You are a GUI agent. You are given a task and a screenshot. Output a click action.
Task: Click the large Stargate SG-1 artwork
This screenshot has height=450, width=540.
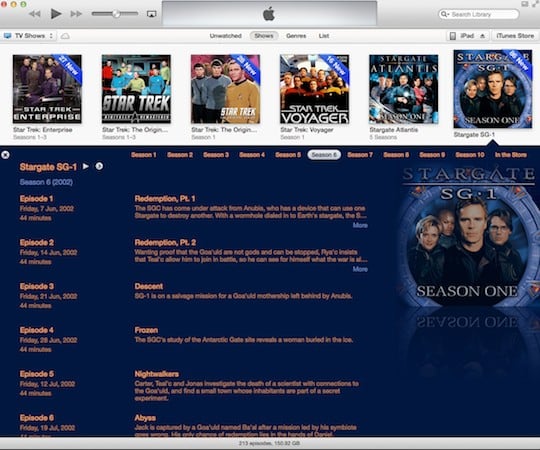(x=468, y=236)
